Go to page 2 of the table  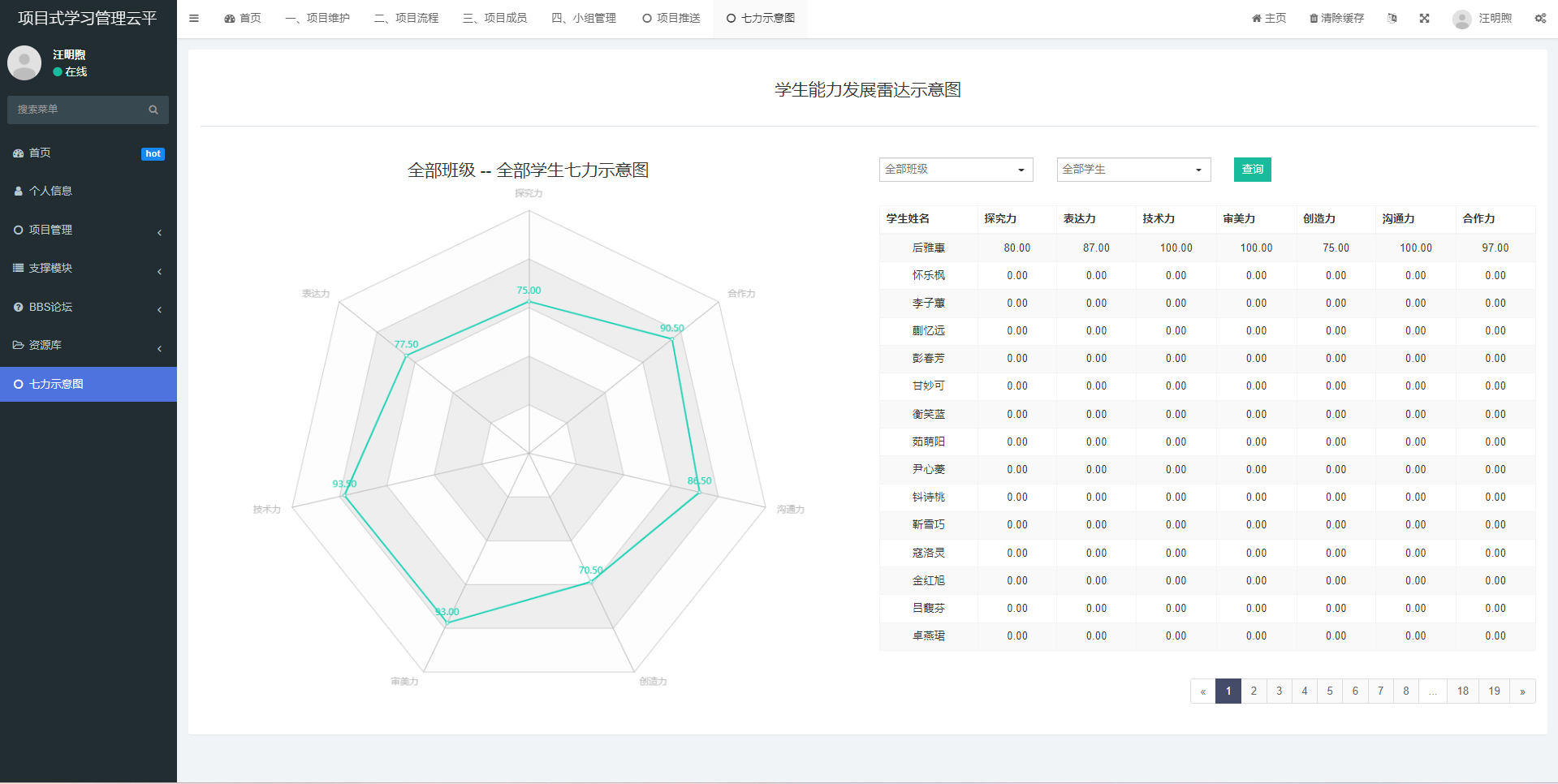pos(1254,691)
